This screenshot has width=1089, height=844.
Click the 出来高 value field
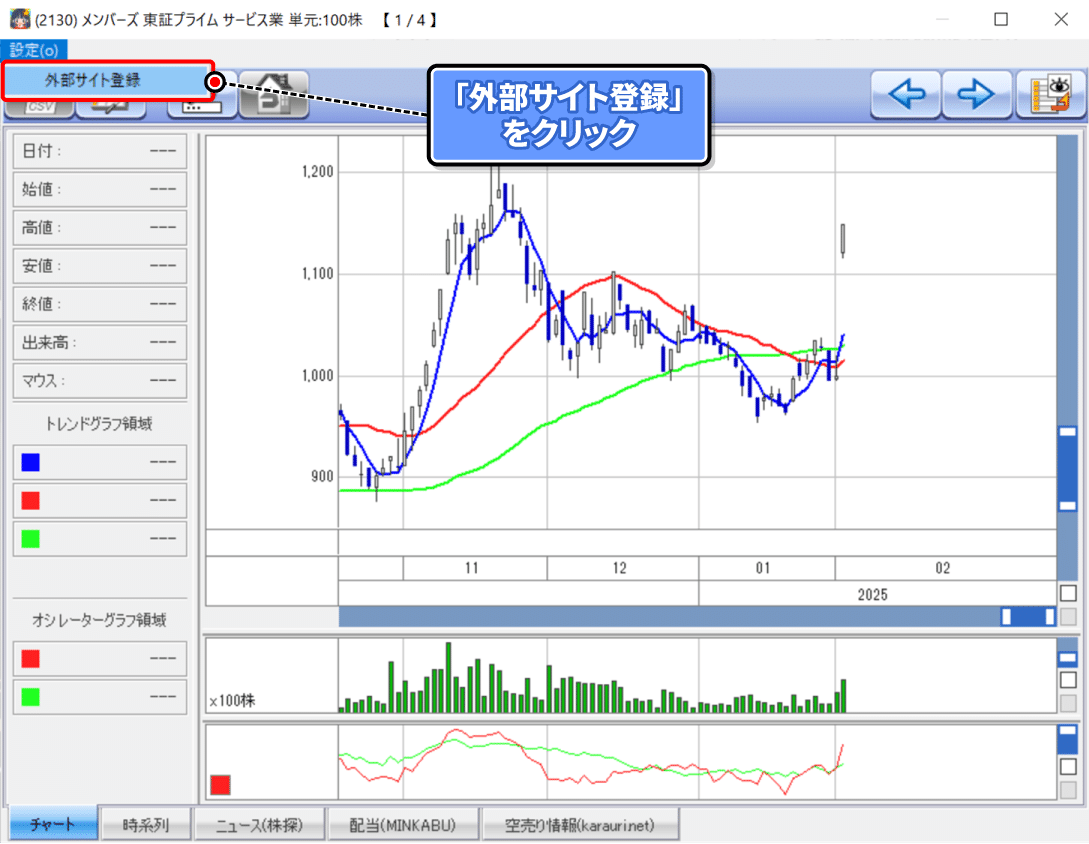click(x=100, y=342)
